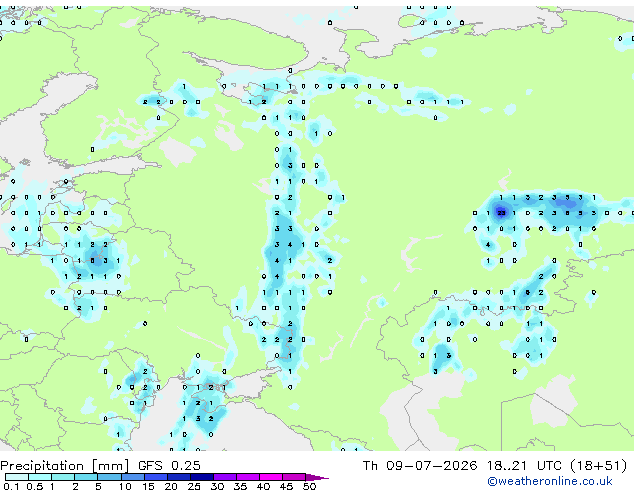Click the '18..21 UTC' time label
Image resolution: width=634 pixels, height=490 pixels.
click(524, 466)
